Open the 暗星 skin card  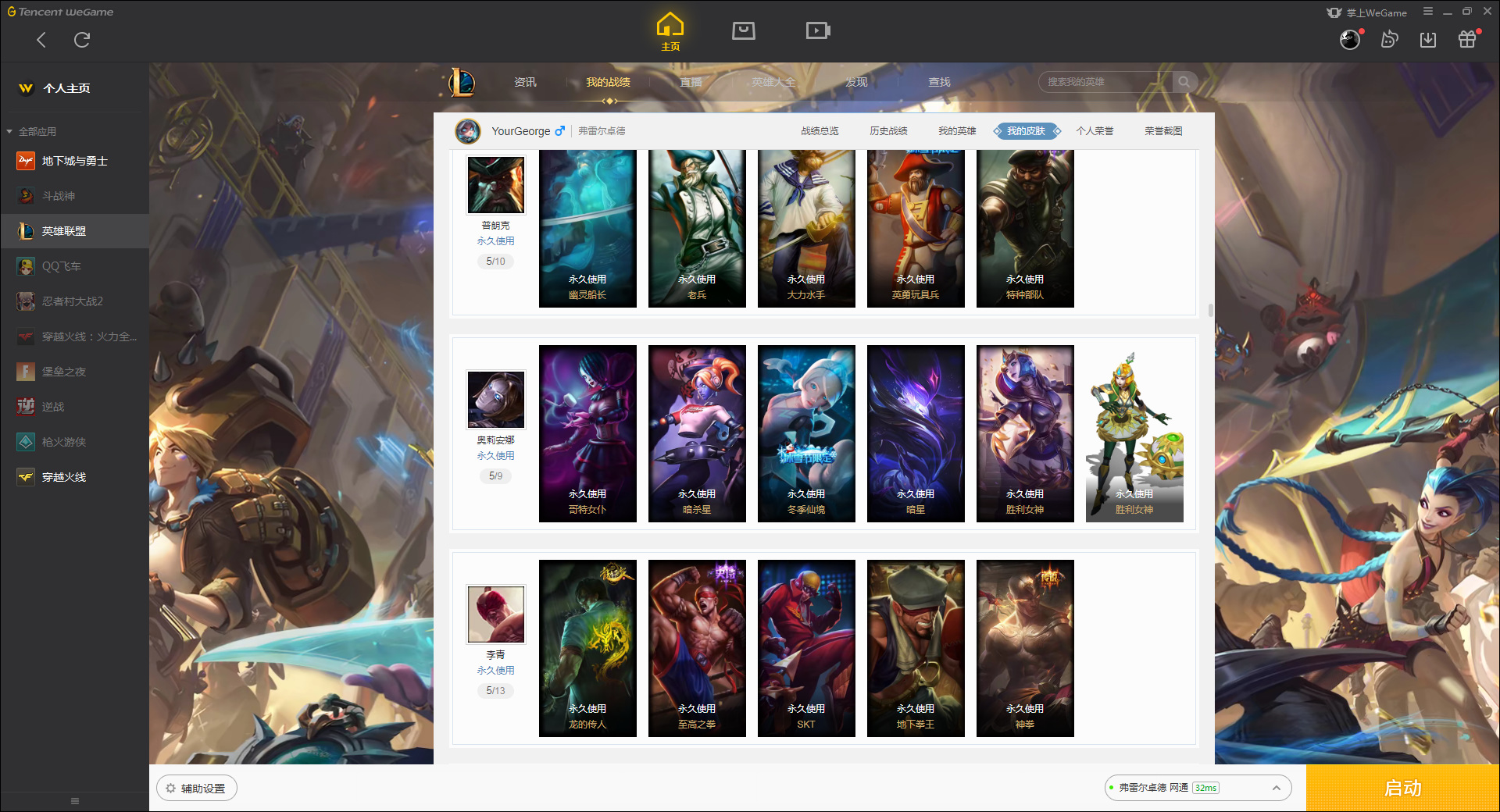pos(916,433)
